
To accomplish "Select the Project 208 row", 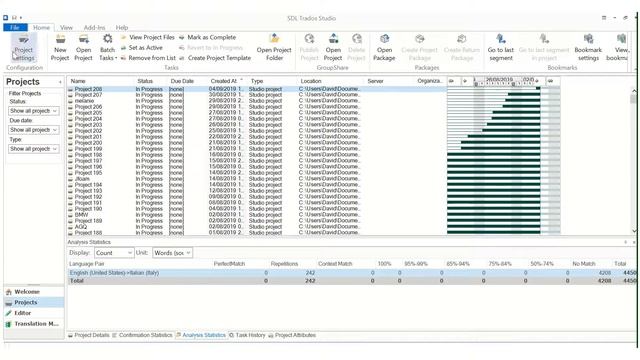I will point(257,89).
